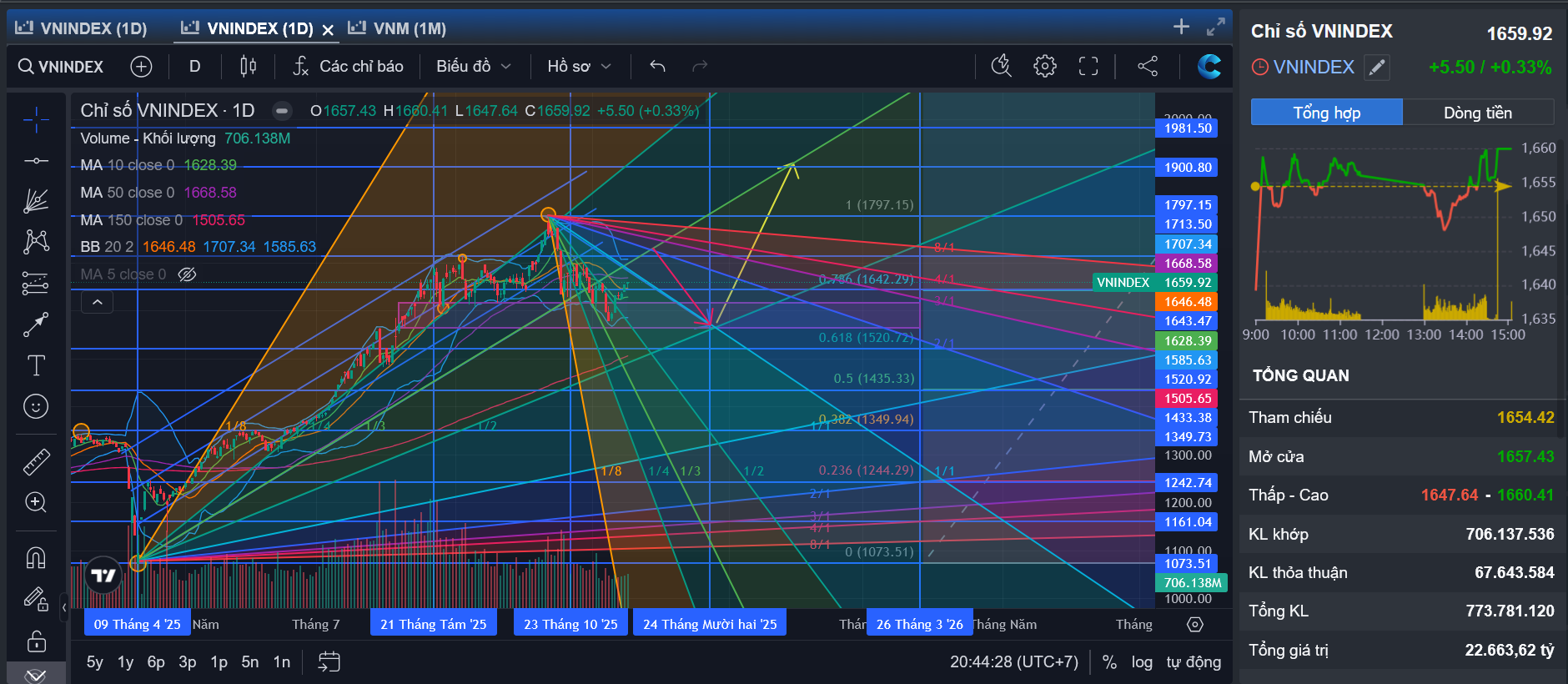Set time range to 3p
1568x684 pixels.
pos(188,662)
